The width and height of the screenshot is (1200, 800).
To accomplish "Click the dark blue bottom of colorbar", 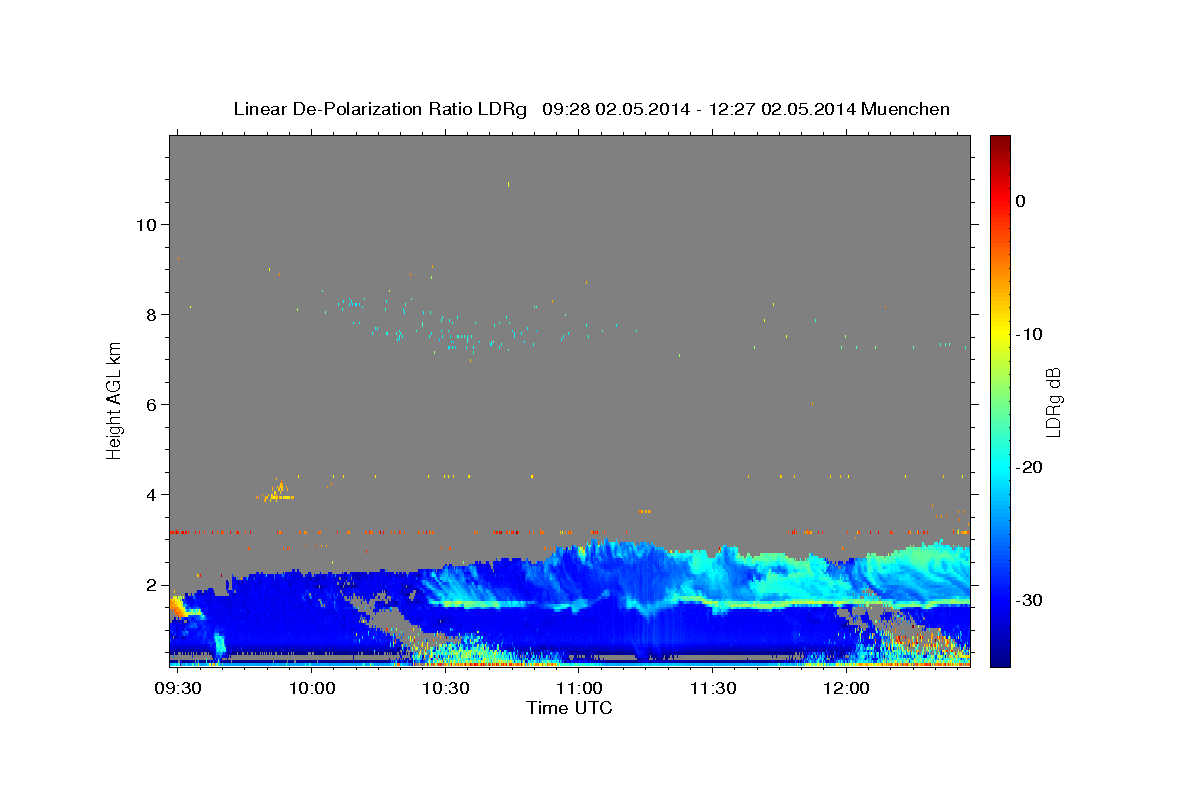I will [x=1000, y=655].
